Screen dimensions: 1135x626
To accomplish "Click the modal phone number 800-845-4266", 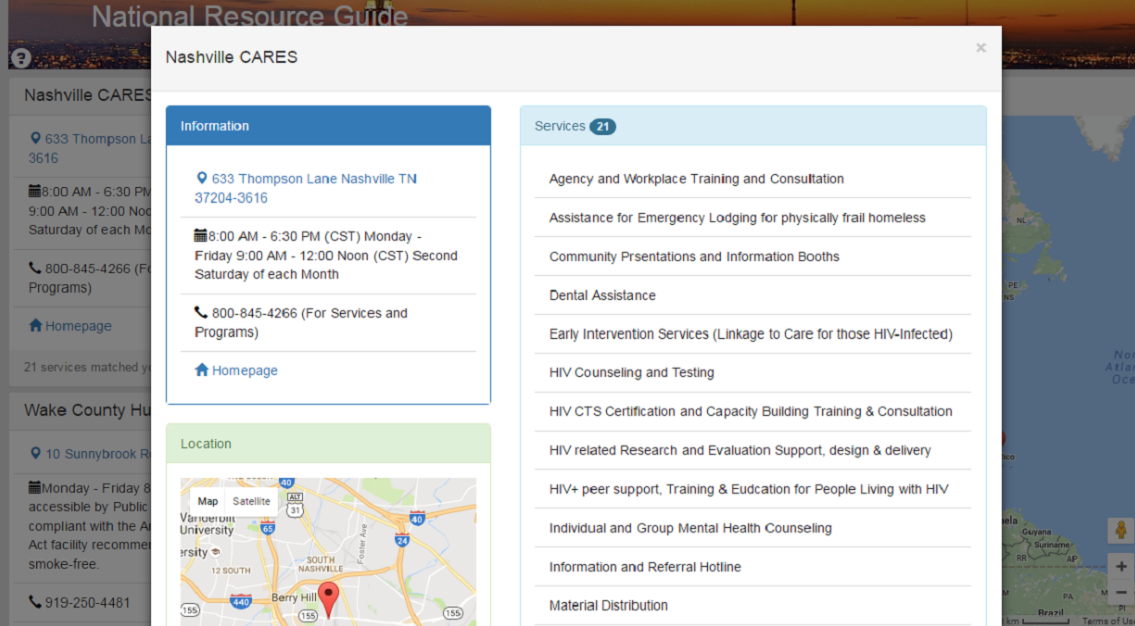I will (x=254, y=313).
